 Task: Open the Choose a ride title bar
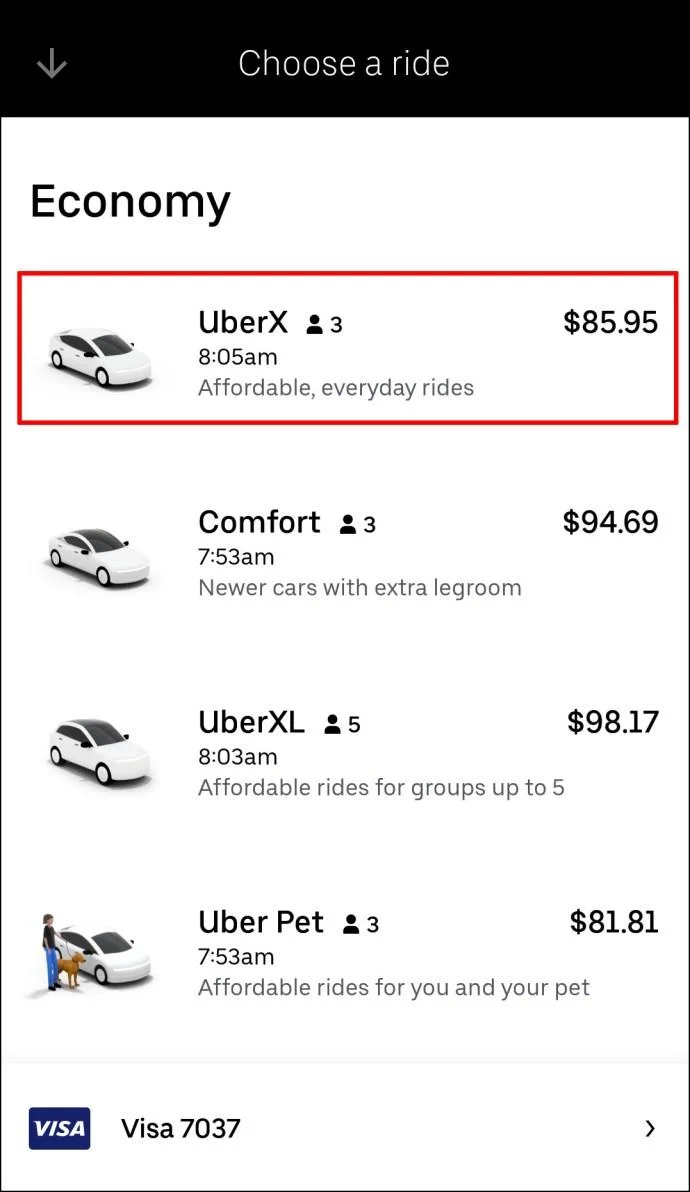click(345, 63)
